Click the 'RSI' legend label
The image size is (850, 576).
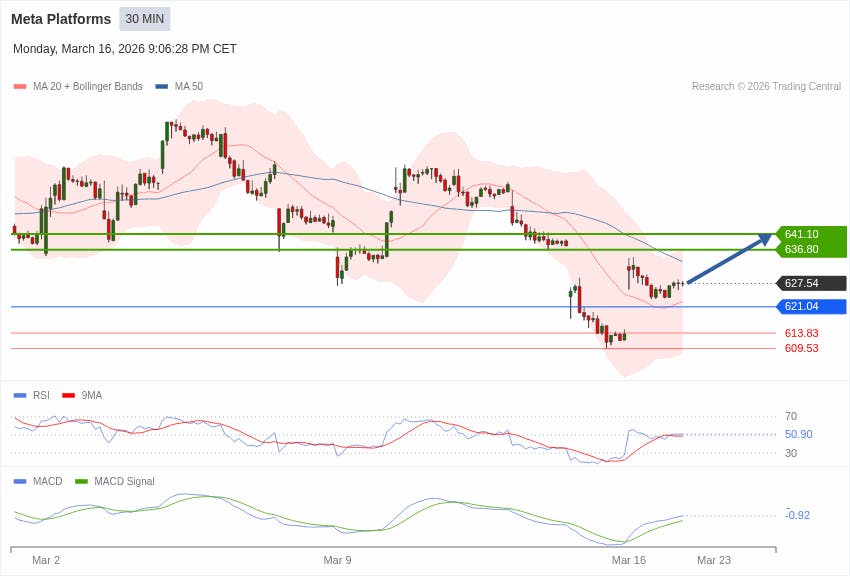coord(41,395)
